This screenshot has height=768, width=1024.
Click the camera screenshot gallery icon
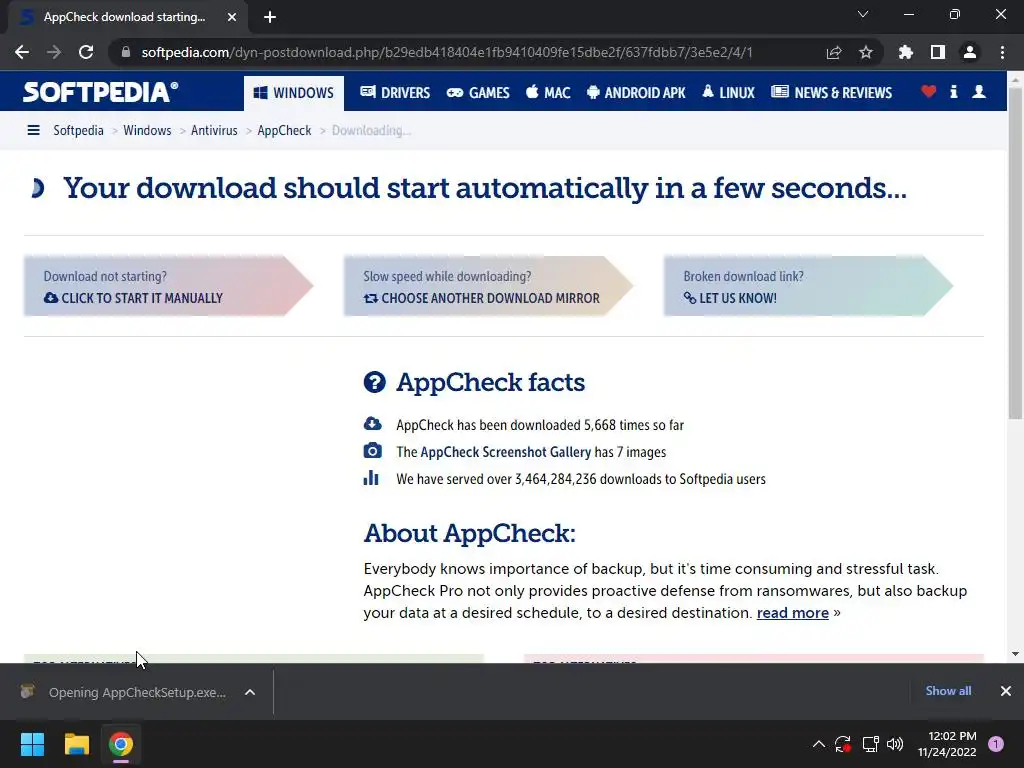coord(372,451)
